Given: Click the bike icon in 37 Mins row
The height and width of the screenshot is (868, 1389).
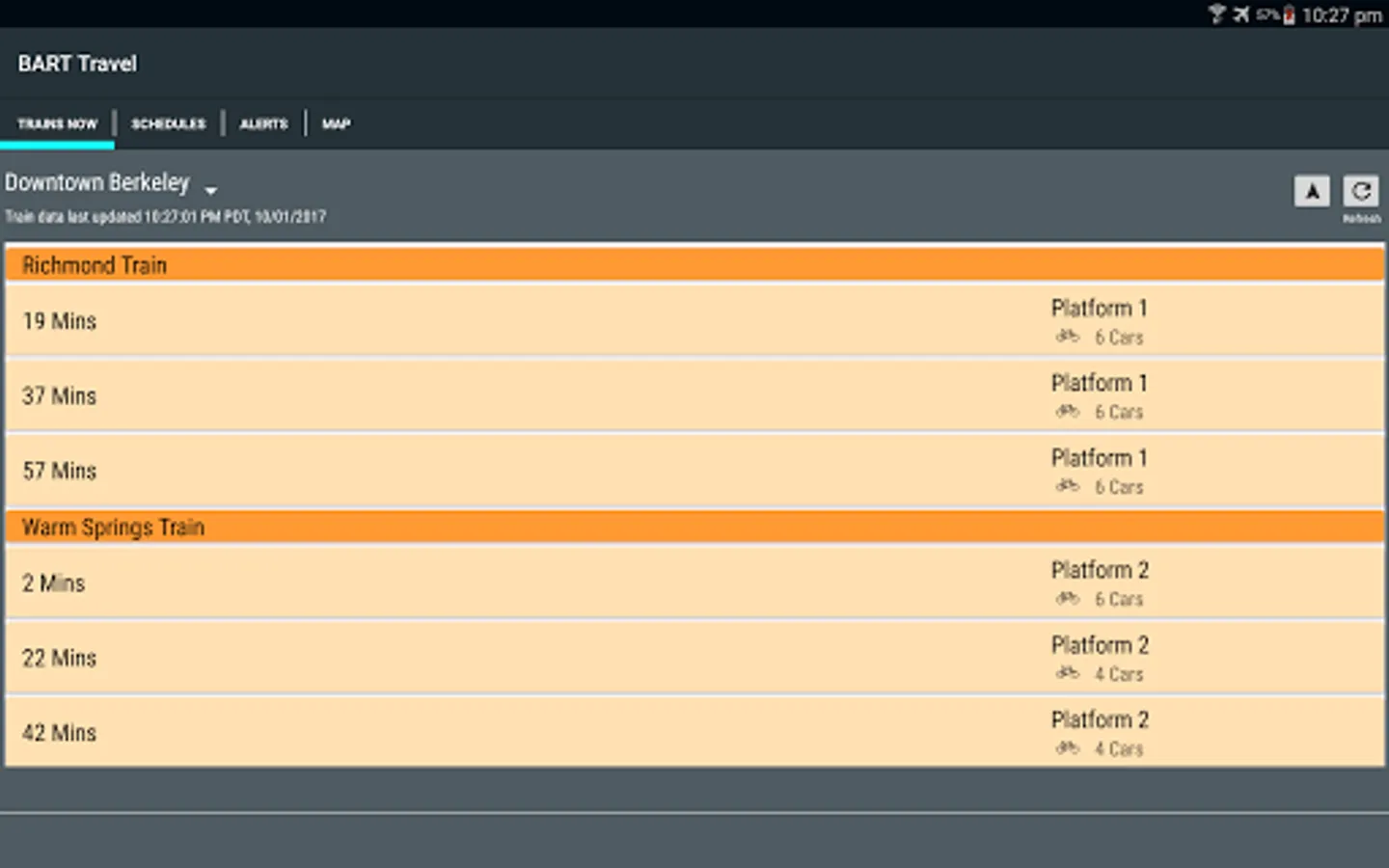Looking at the screenshot, I should pos(1067,412).
